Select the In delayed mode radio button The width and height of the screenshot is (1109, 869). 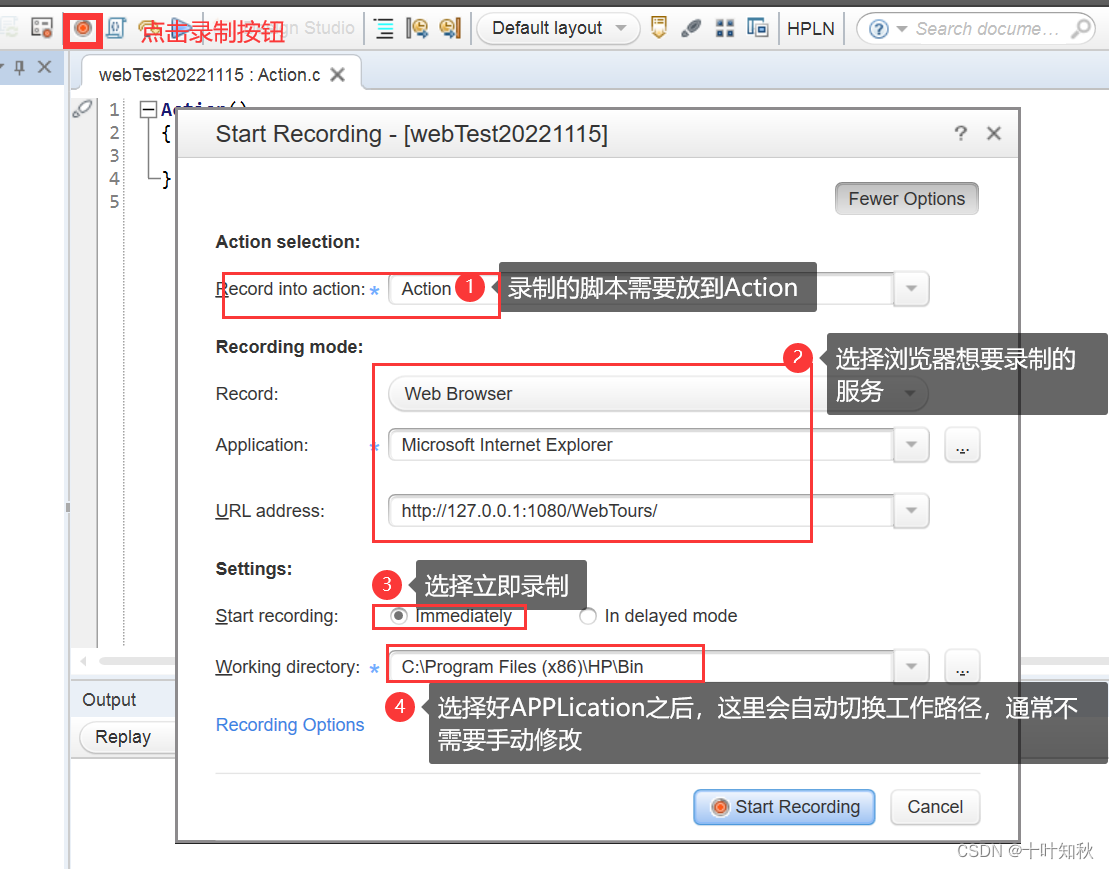pyautogui.click(x=588, y=616)
